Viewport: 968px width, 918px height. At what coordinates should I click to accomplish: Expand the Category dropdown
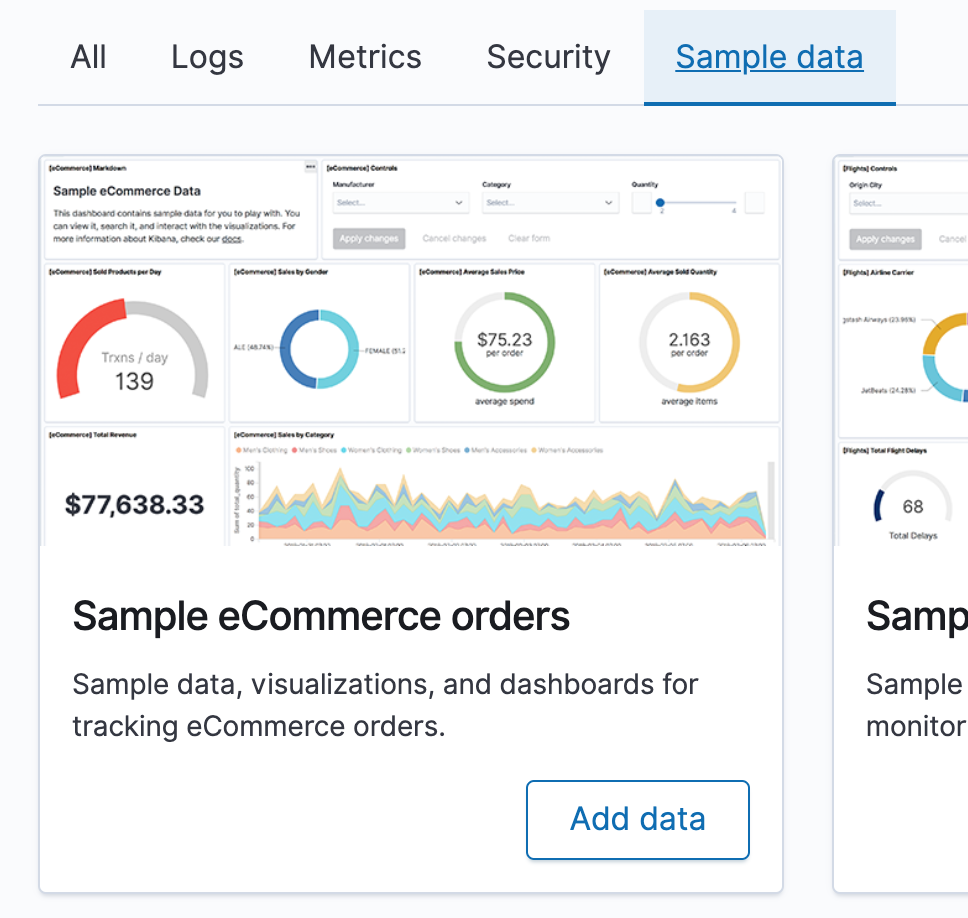click(x=550, y=203)
